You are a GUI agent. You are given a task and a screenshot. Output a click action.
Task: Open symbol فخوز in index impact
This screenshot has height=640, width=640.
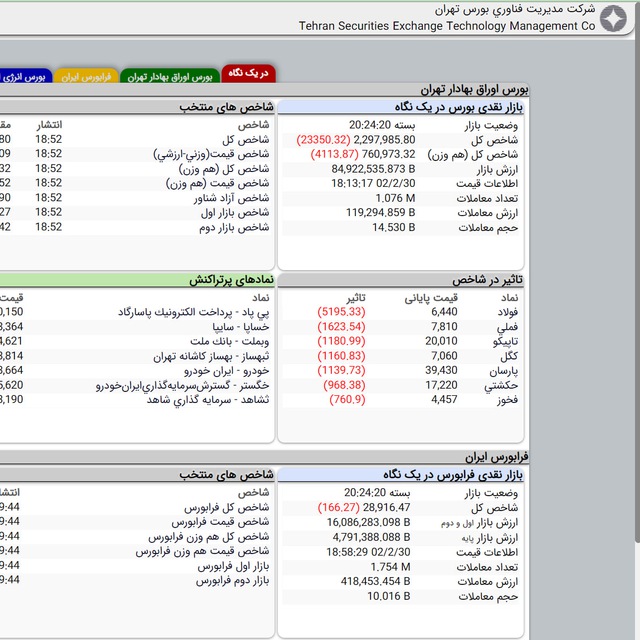507,400
